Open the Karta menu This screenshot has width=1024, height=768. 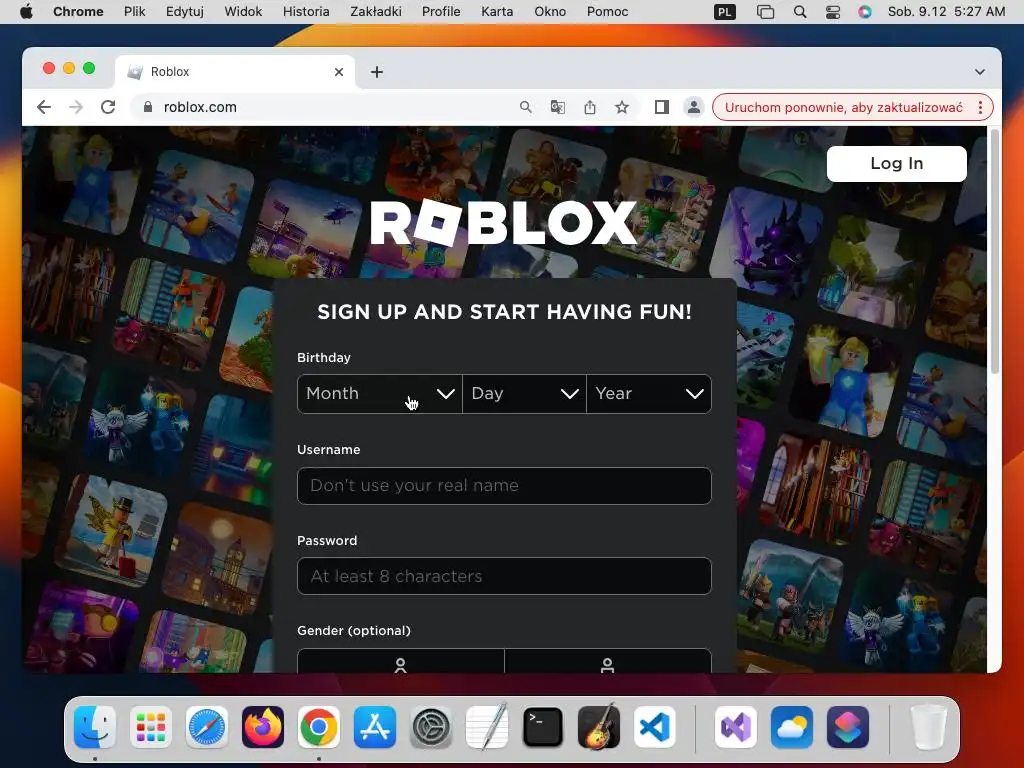pyautogui.click(x=497, y=12)
